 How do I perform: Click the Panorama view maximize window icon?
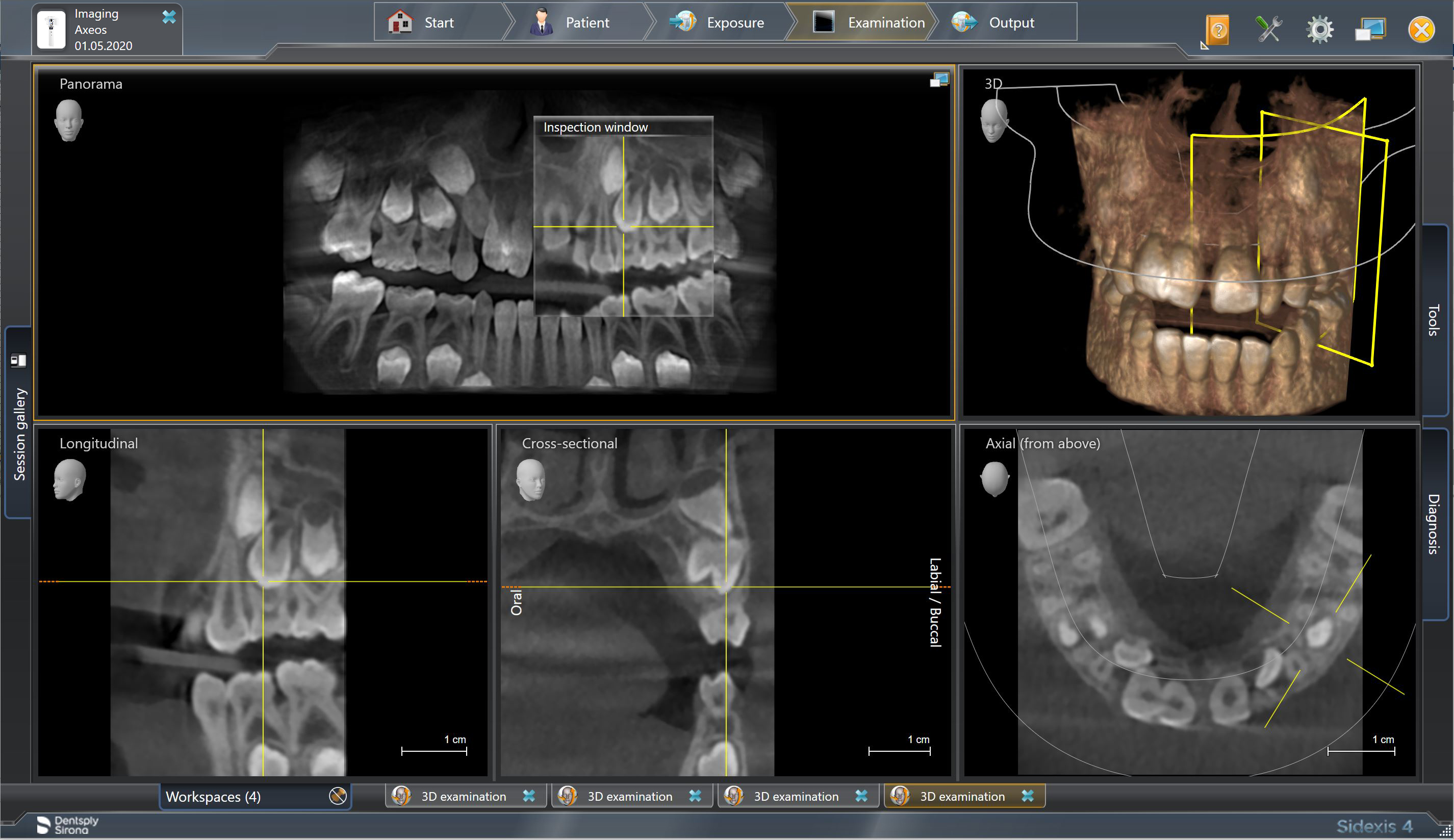point(939,80)
